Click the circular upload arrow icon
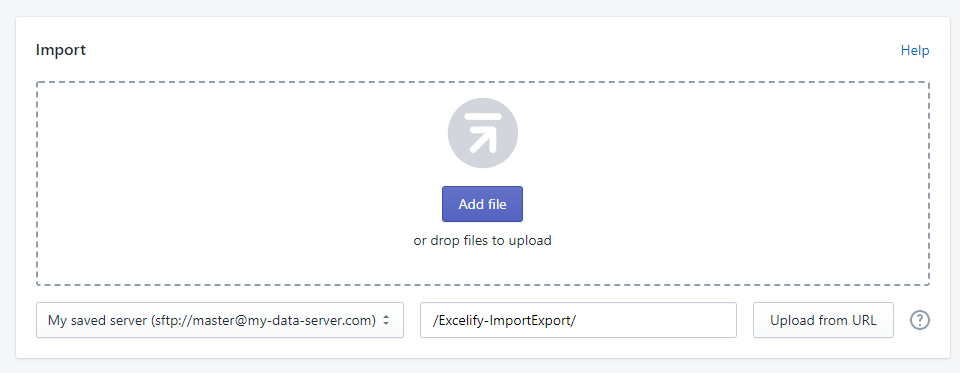This screenshot has height=373, width=960. pyautogui.click(x=482, y=134)
